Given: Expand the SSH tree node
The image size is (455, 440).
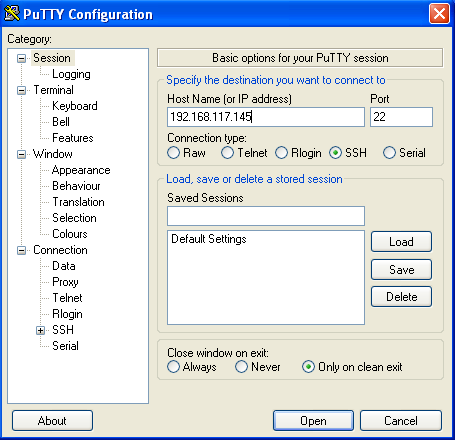Looking at the screenshot, I should (41, 330).
